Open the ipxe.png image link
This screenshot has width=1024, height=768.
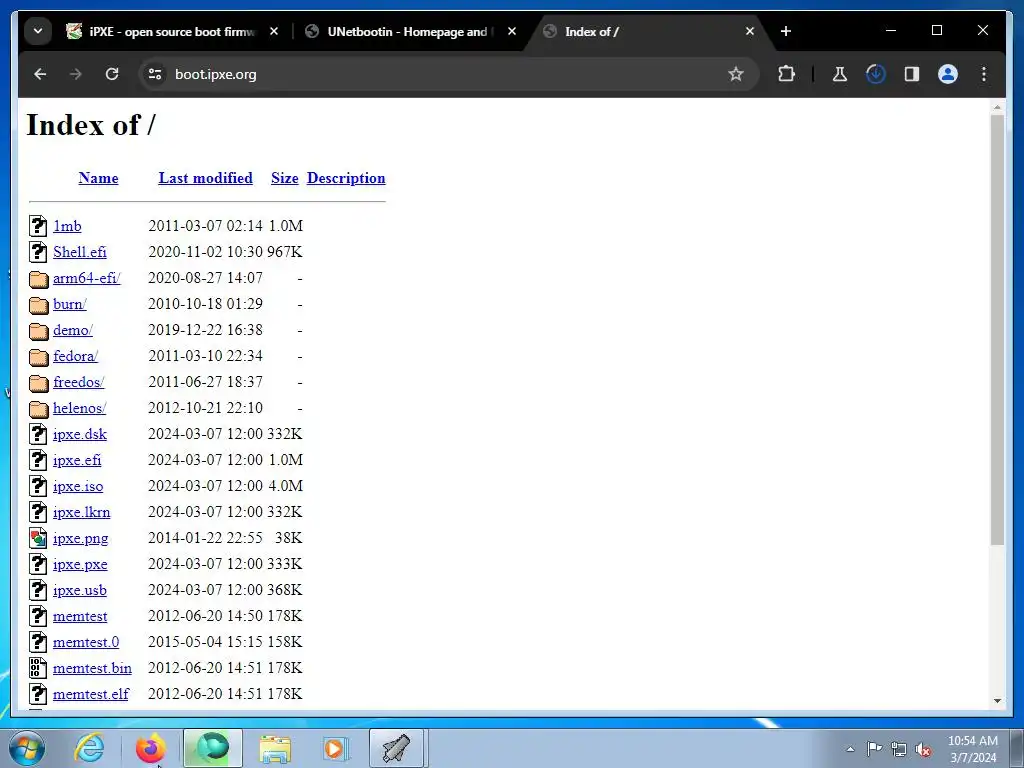pyautogui.click(x=80, y=539)
